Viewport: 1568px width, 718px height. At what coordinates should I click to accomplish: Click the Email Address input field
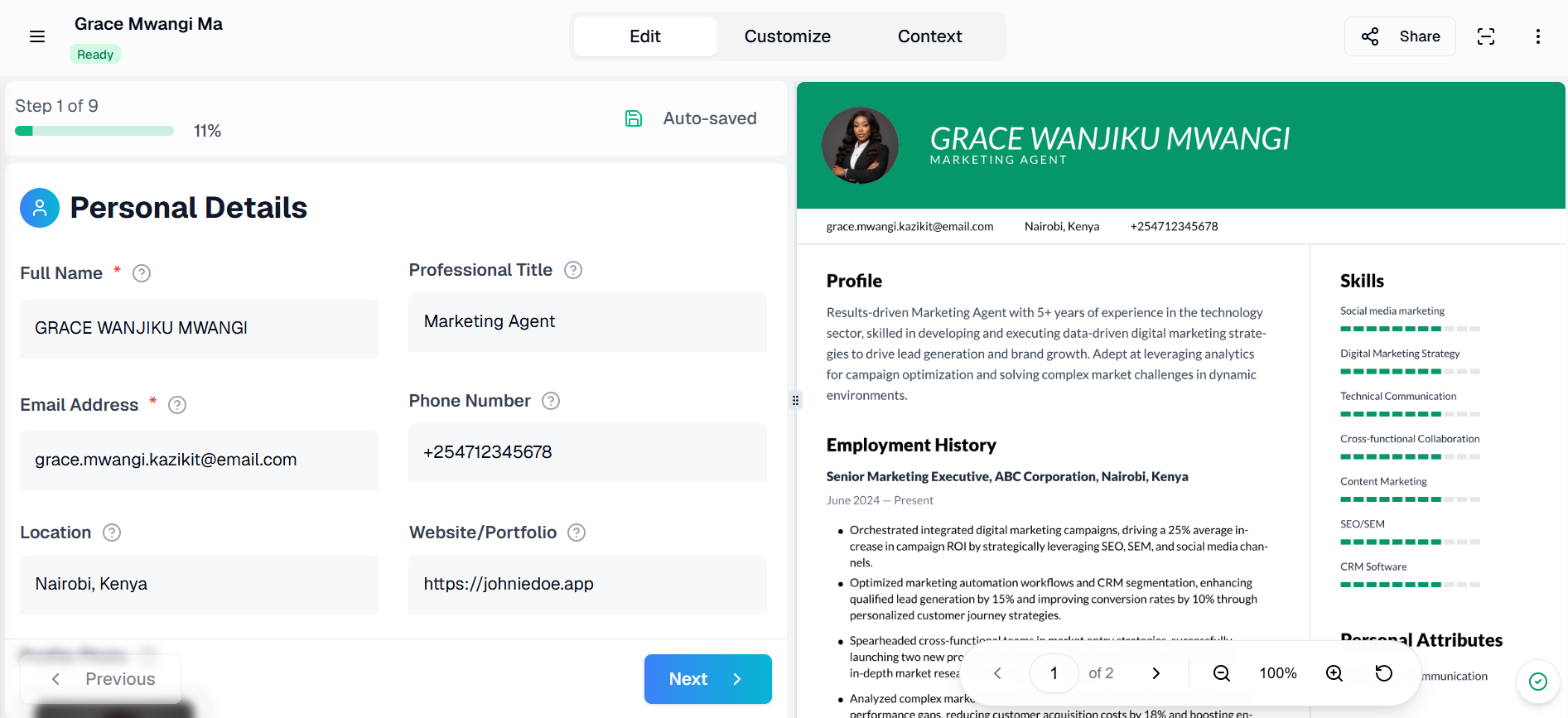pyautogui.click(x=199, y=460)
